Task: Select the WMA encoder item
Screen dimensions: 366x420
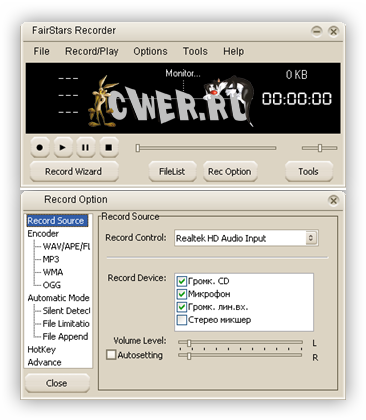Action: 53,272
